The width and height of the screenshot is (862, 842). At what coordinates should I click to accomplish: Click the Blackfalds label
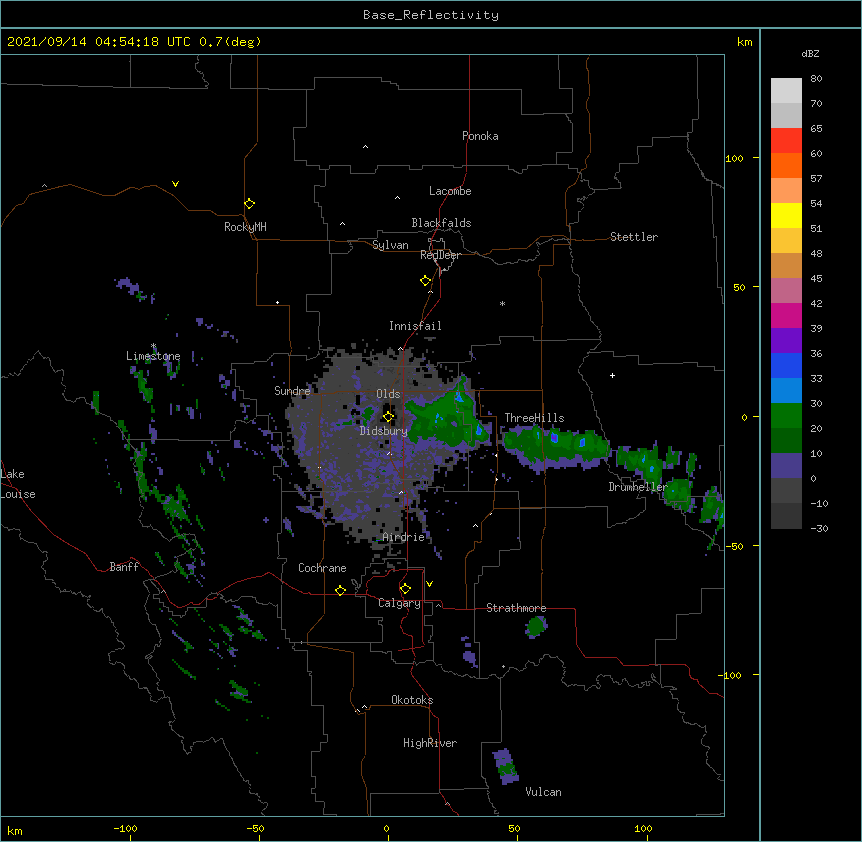click(441, 223)
